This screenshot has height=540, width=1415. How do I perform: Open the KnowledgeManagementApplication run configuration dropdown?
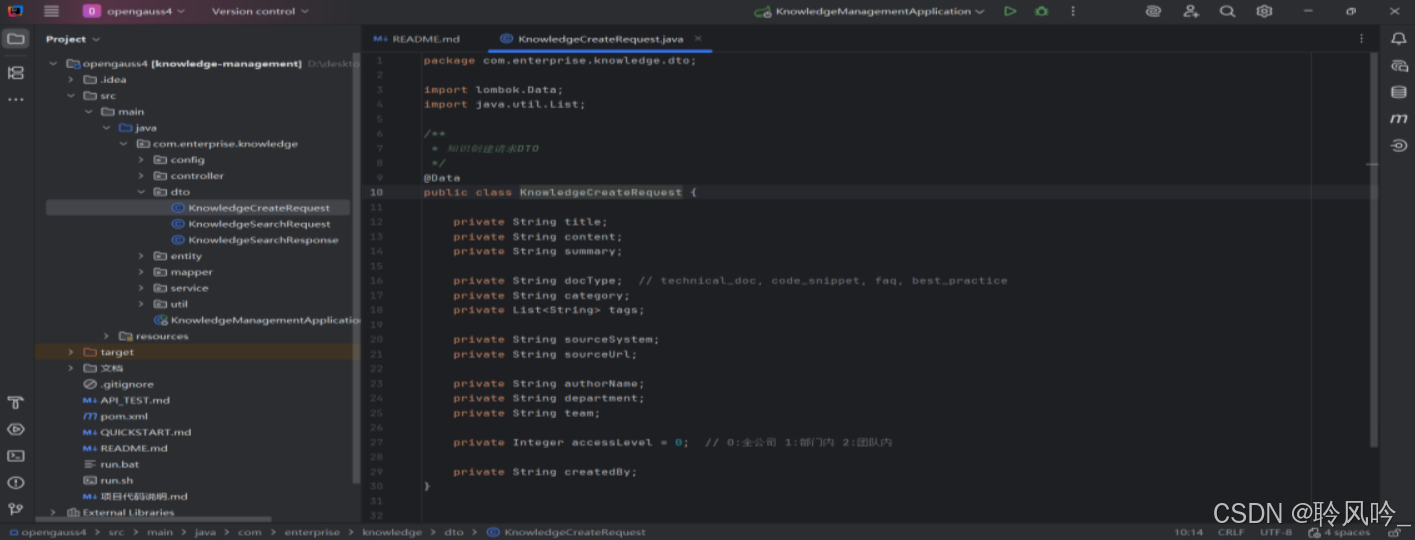(x=870, y=11)
